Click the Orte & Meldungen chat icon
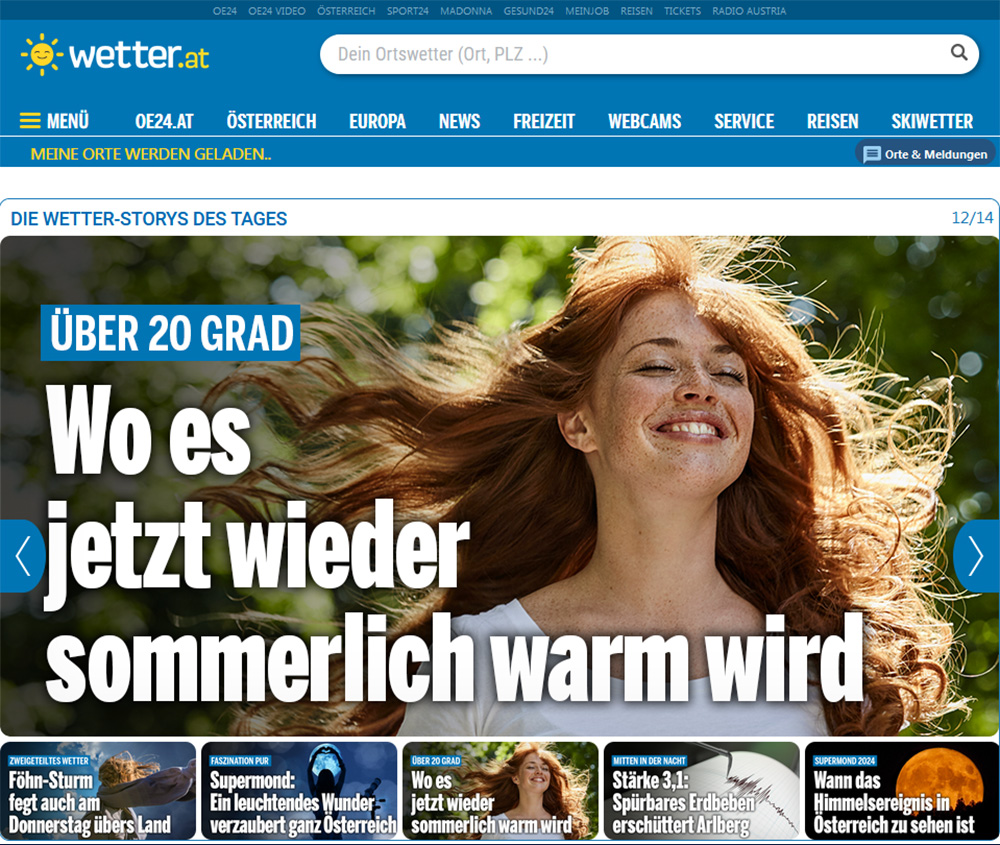 [x=871, y=154]
